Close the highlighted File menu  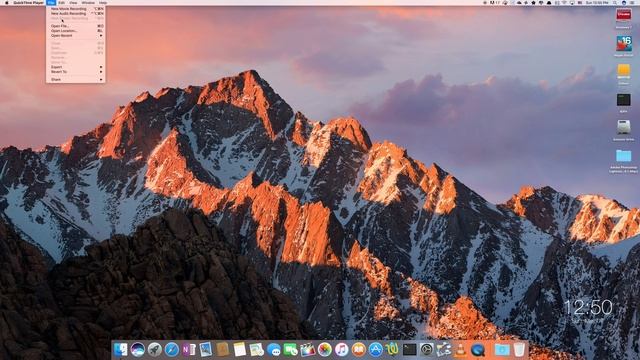pyautogui.click(x=51, y=2)
